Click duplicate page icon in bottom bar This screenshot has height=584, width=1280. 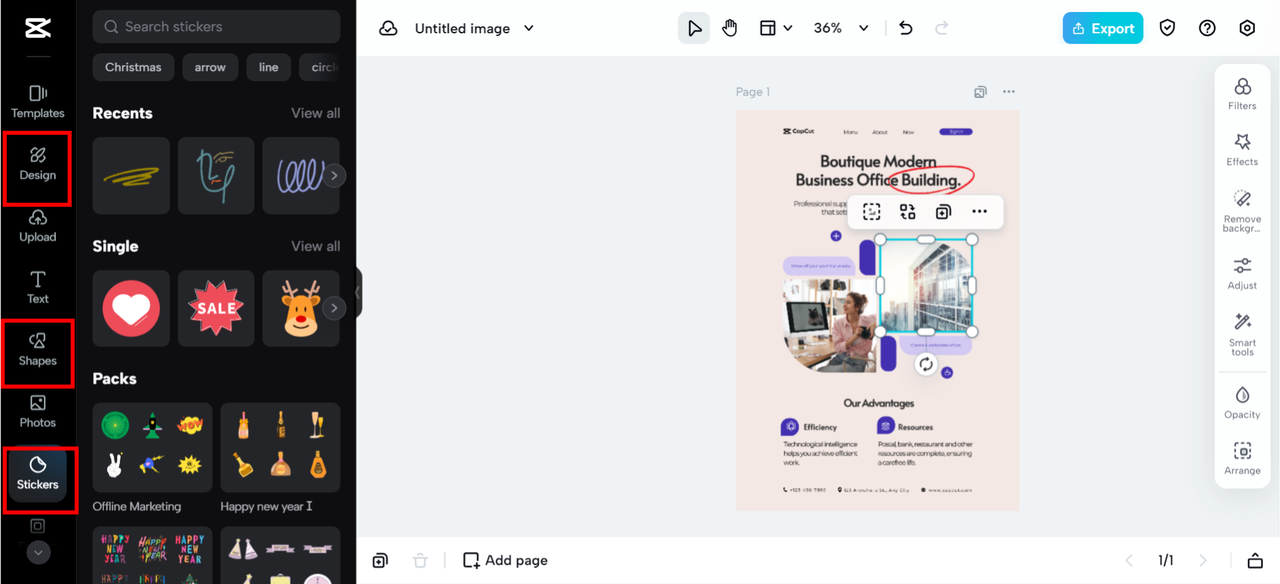click(x=380, y=560)
